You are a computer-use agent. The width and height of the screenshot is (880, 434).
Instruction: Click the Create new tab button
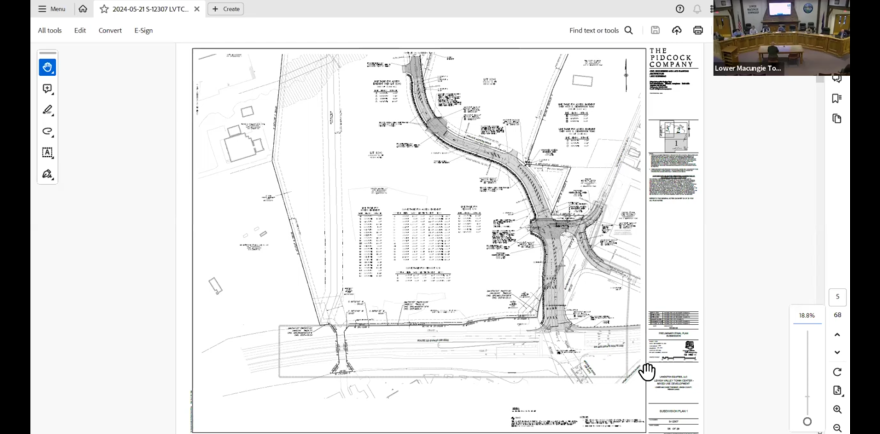[x=226, y=9]
